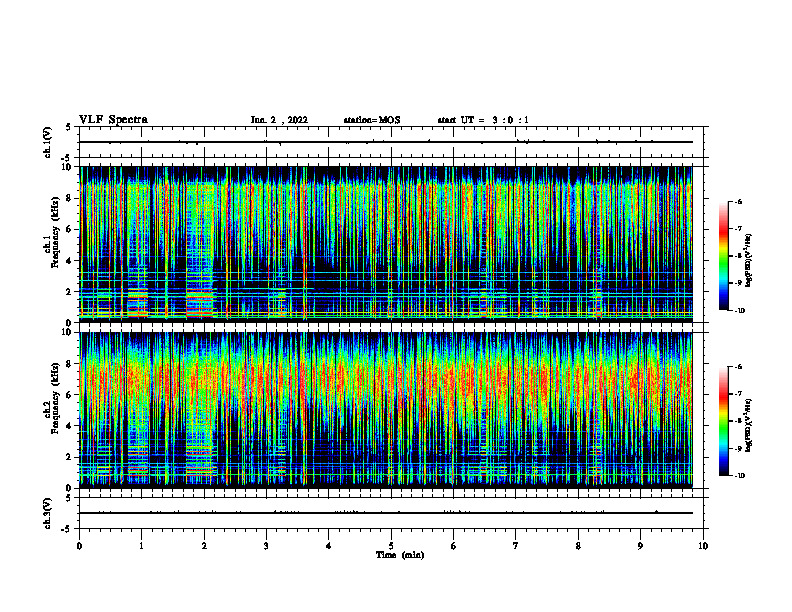Click the date text "Jan. 2 , 2022"
Viewport: 792px width, 612px height.
point(279,120)
